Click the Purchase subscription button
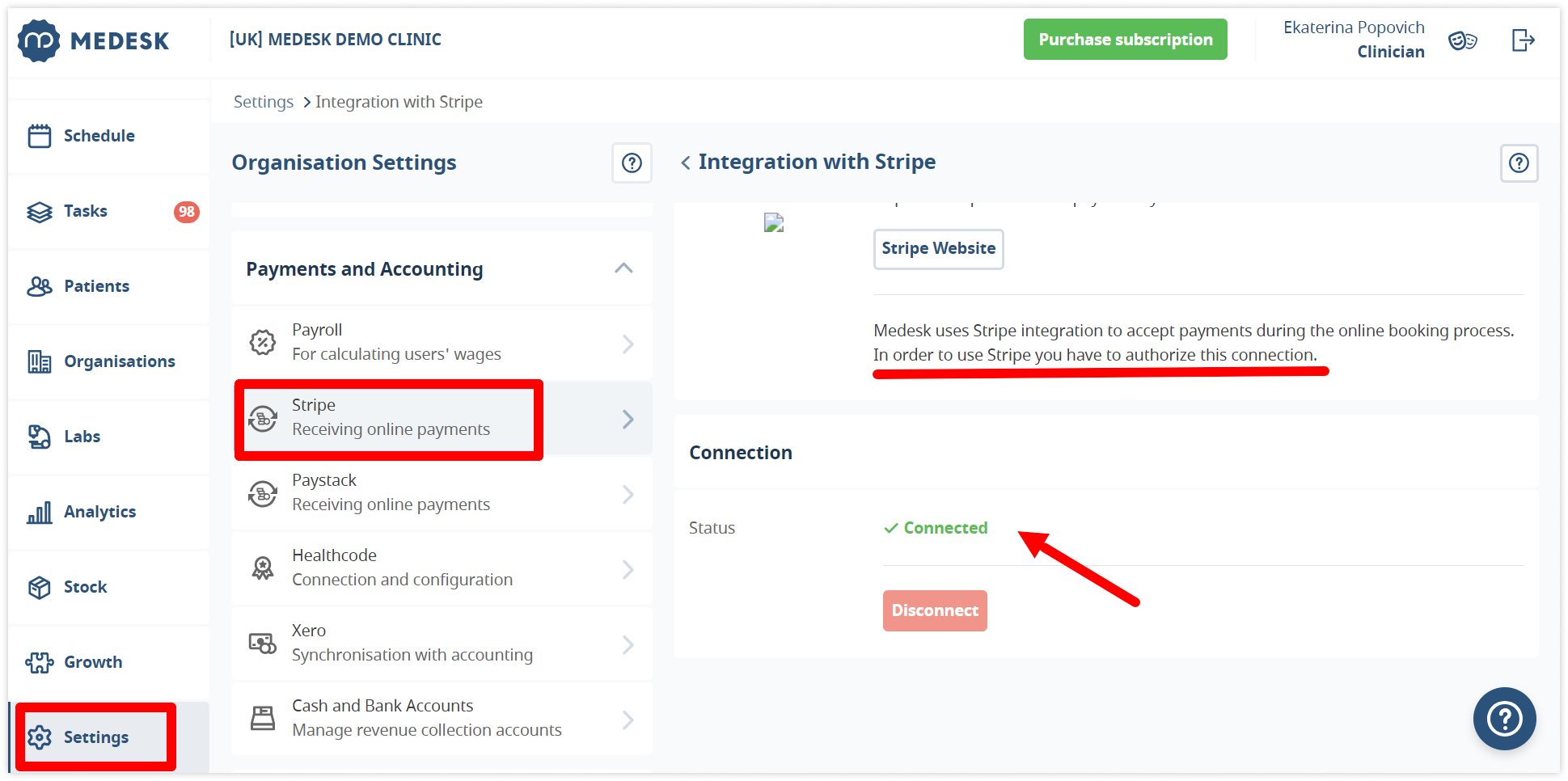The image size is (1568, 781). coord(1125,40)
